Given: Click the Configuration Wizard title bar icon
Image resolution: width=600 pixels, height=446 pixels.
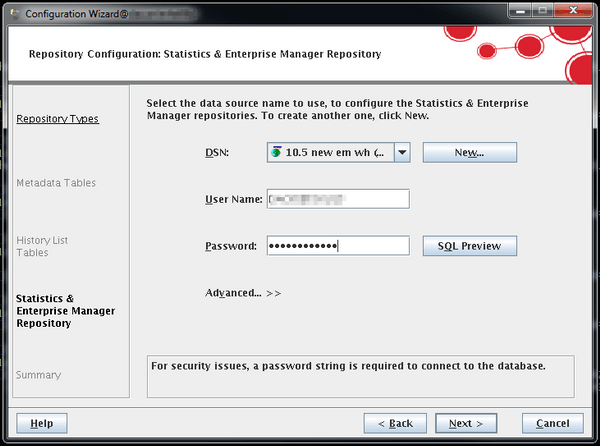Looking at the screenshot, I should 14,11.
